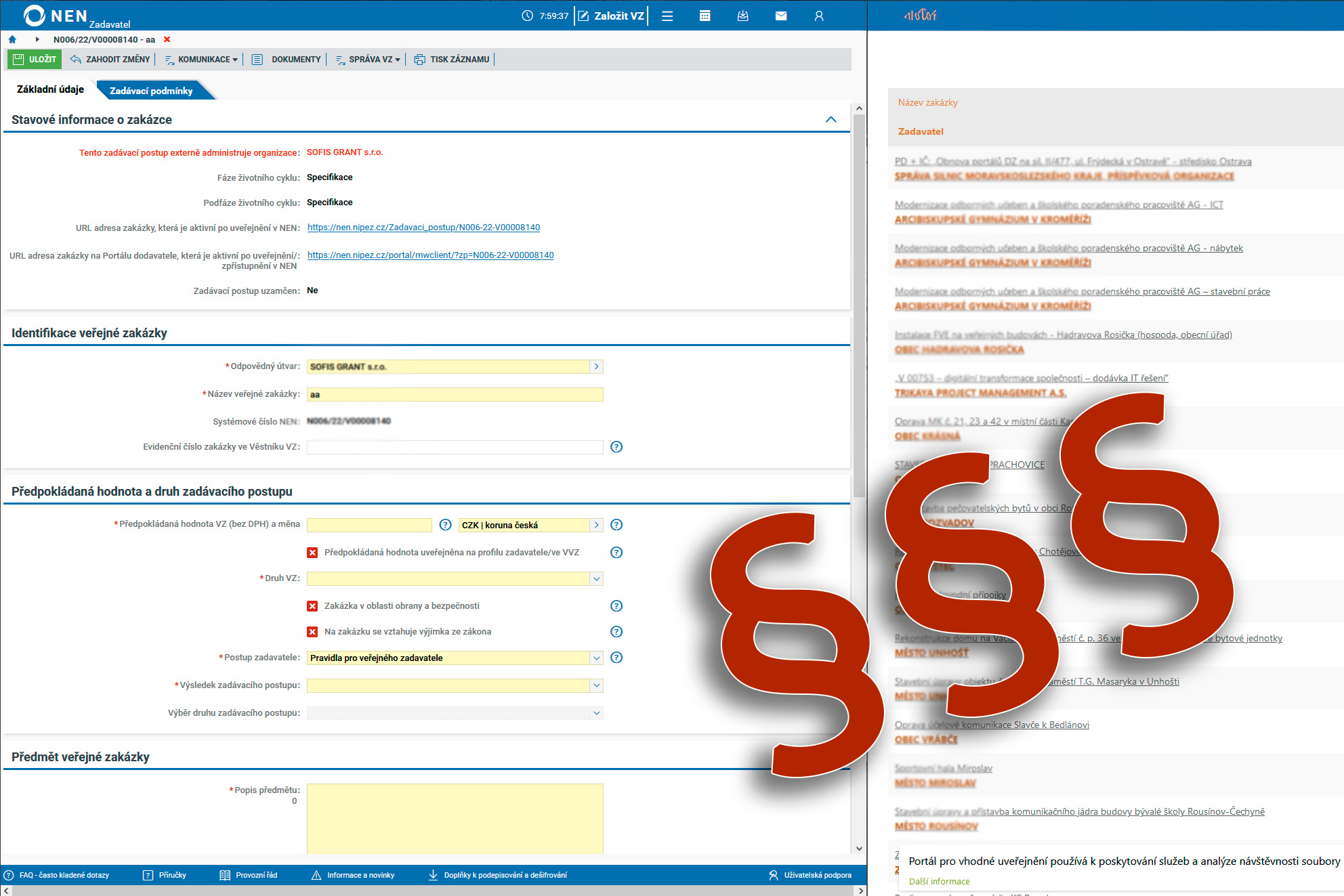This screenshot has width=1344, height=896.
Task: Open help icon for Zakázka v oblasti obrany
Action: click(x=616, y=606)
